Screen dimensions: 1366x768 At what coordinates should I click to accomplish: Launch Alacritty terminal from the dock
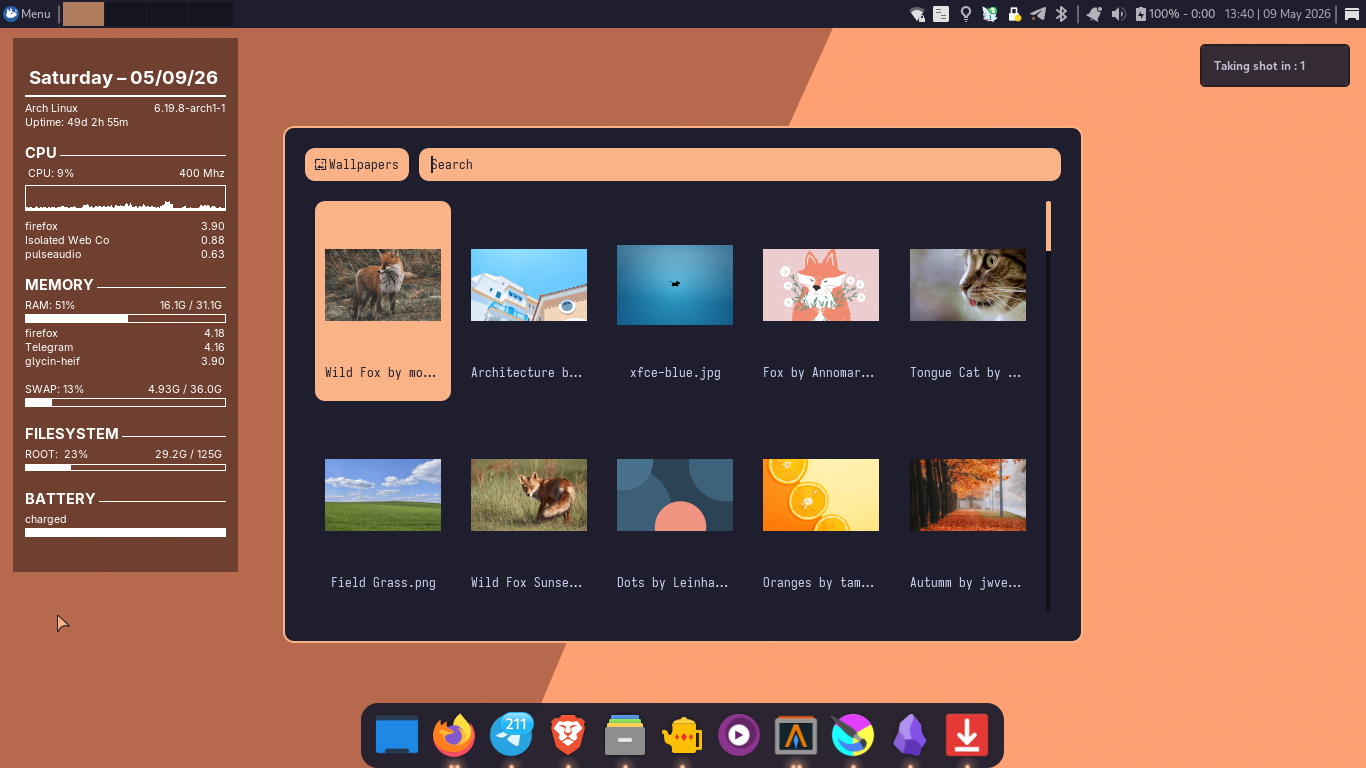[796, 736]
